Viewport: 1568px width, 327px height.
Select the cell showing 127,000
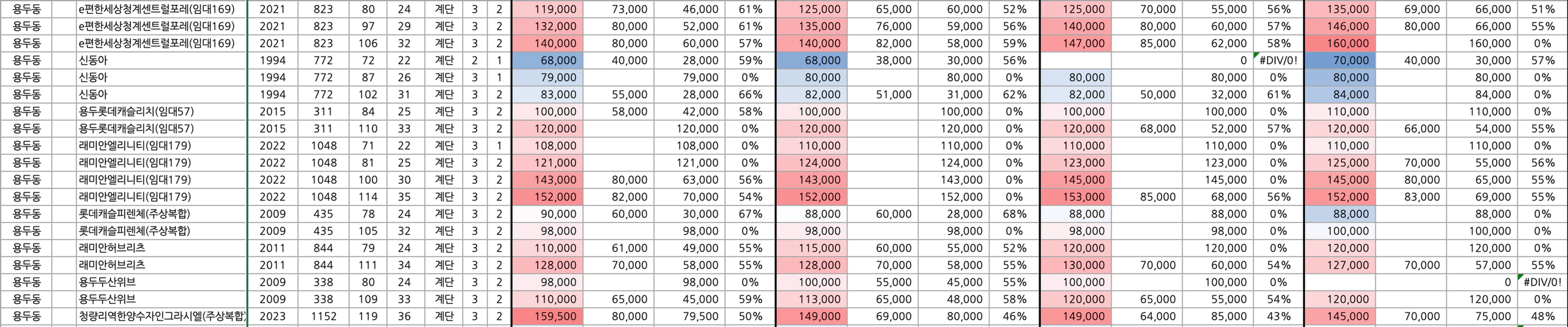(x=1340, y=265)
